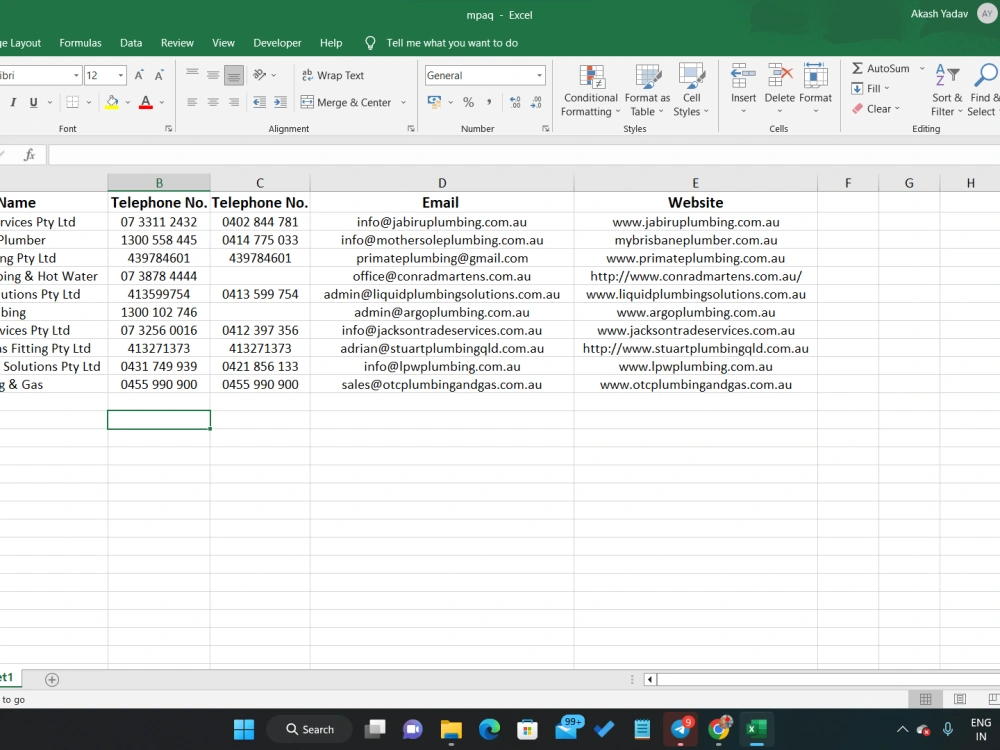Open the Data tab
This screenshot has width=1000, height=750.
tap(131, 43)
